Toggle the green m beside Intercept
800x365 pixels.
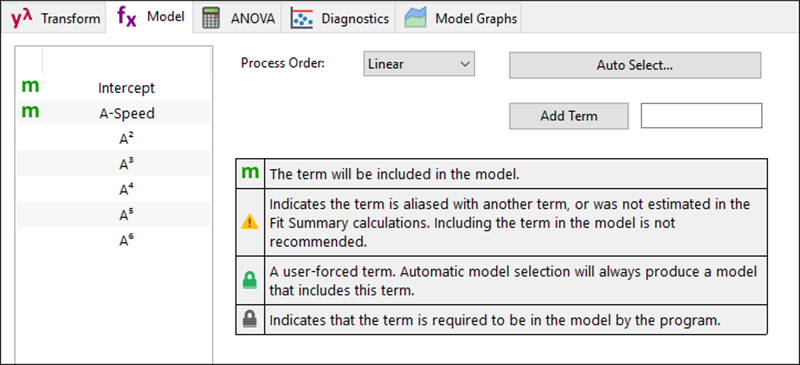click(30, 87)
